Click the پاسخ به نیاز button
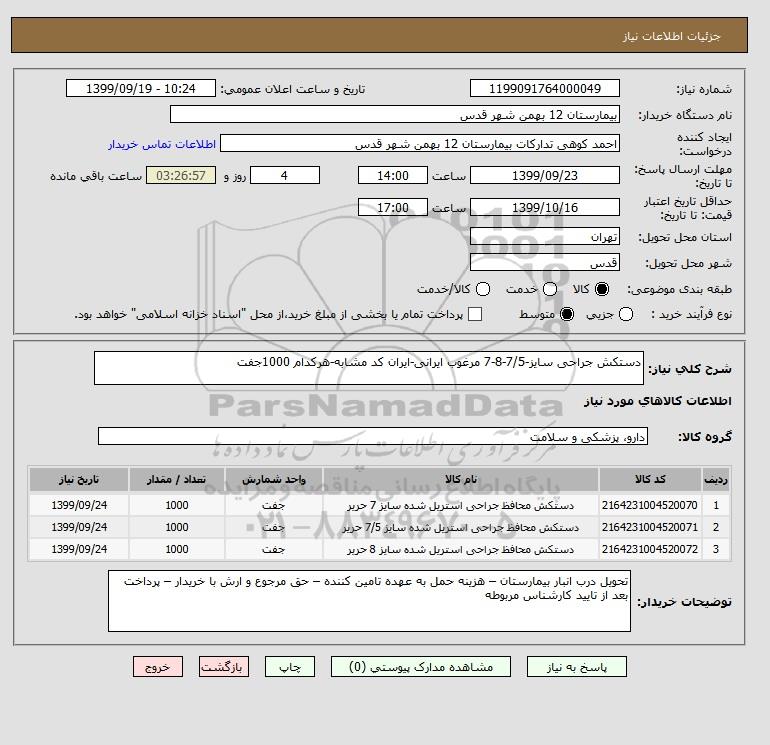770x745 pixels. pyautogui.click(x=577, y=667)
